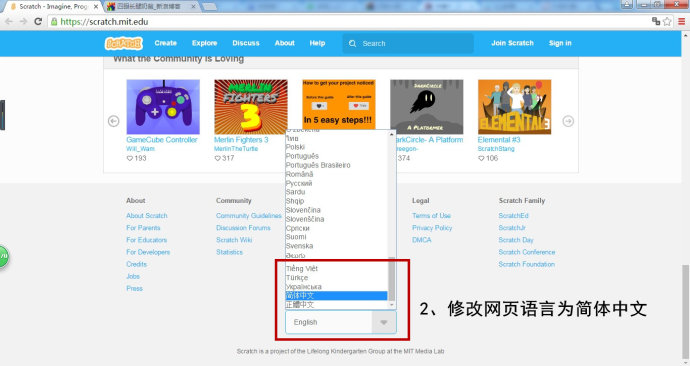
Task: Click the search magnifier icon
Action: [352, 44]
